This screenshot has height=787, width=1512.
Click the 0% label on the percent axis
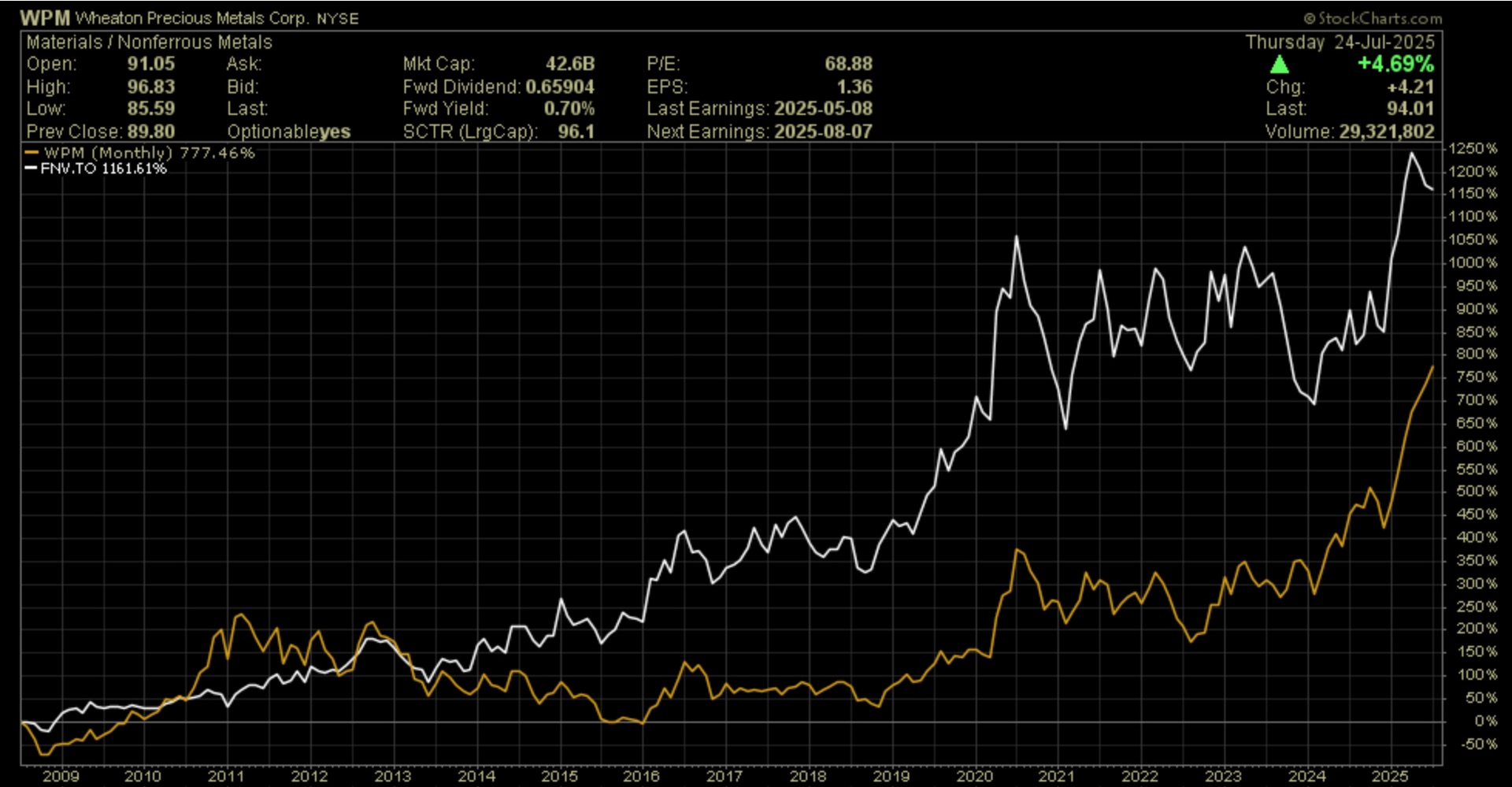click(1486, 721)
